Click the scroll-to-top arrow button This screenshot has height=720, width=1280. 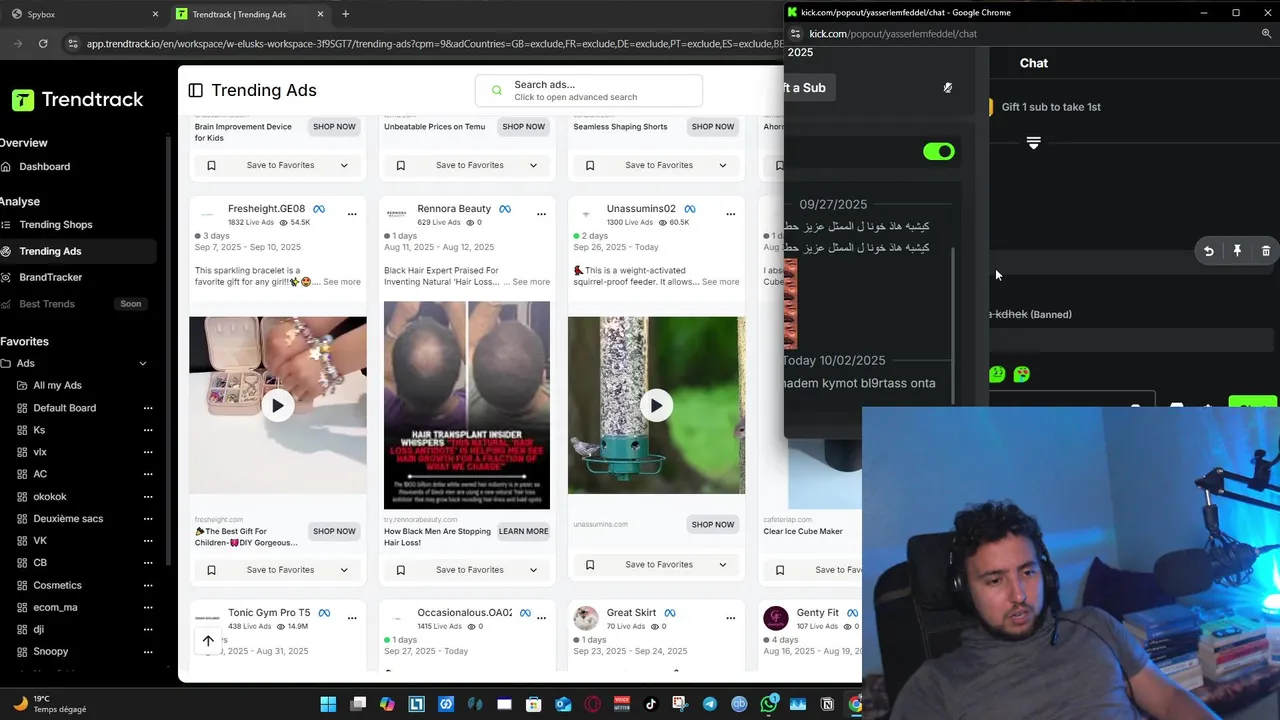(x=208, y=641)
